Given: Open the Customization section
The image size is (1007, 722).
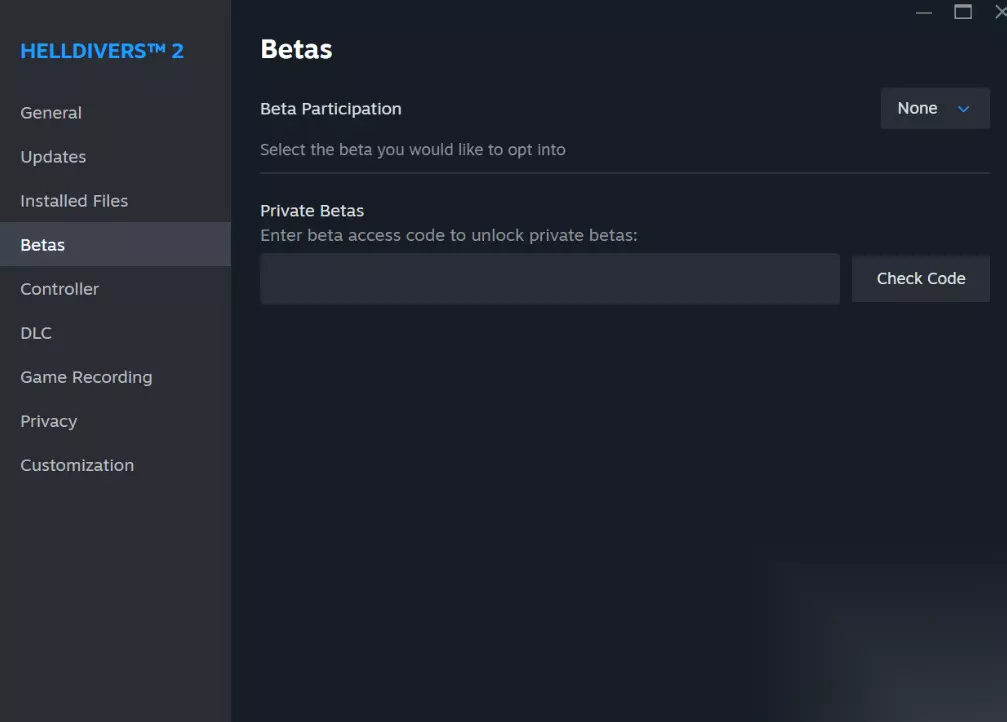Looking at the screenshot, I should (x=115, y=465).
